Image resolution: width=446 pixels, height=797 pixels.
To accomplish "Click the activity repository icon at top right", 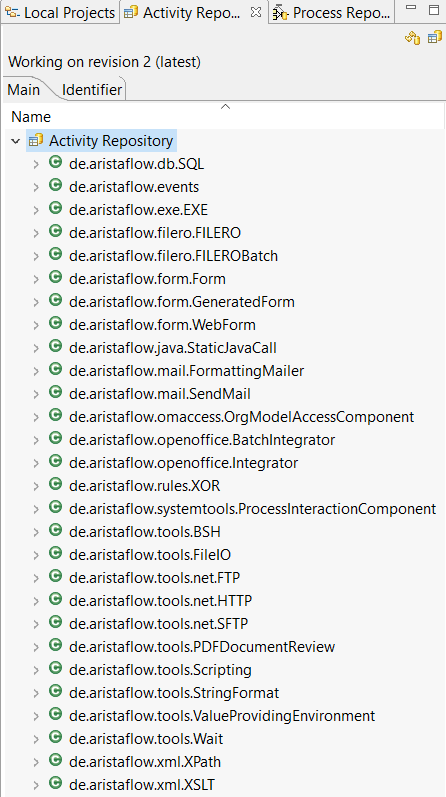I will point(435,37).
